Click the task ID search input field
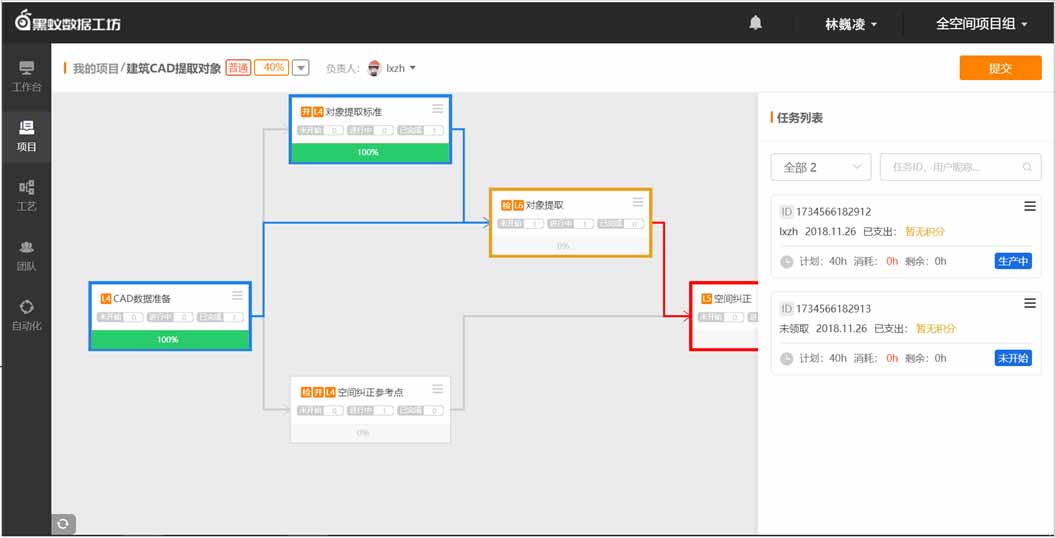 (952, 167)
